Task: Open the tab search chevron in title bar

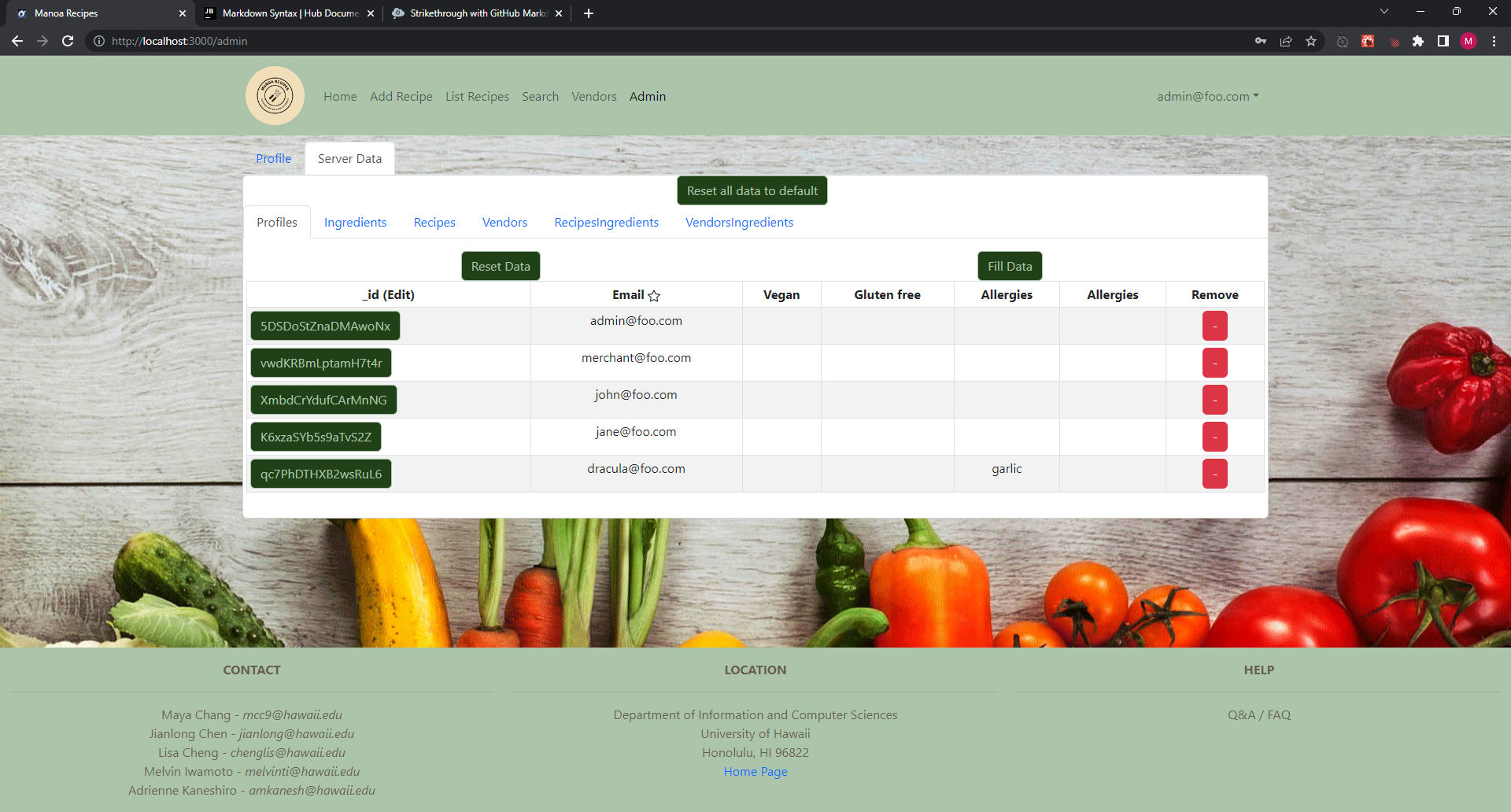Action: [x=1384, y=12]
